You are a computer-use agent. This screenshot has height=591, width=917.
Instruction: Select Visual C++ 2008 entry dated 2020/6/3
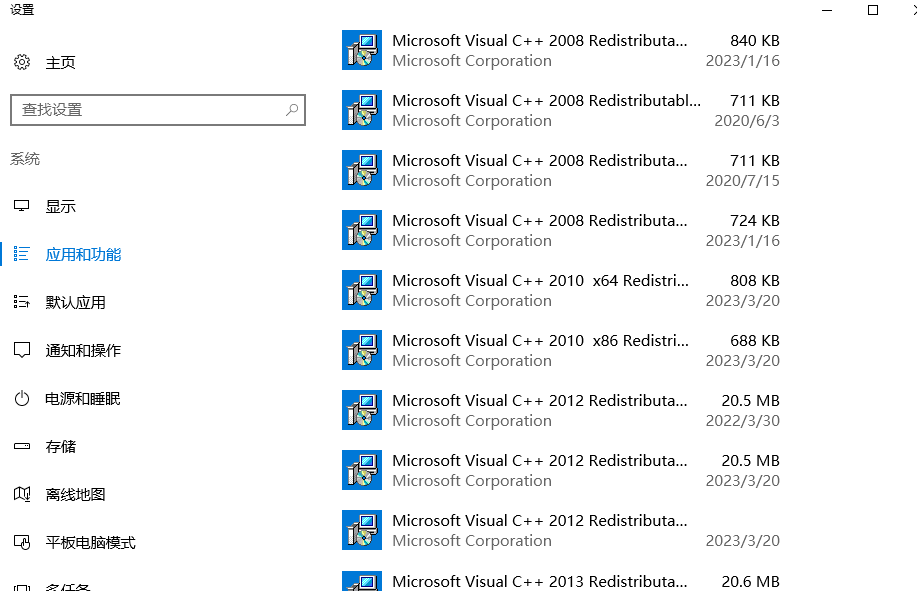[561, 110]
